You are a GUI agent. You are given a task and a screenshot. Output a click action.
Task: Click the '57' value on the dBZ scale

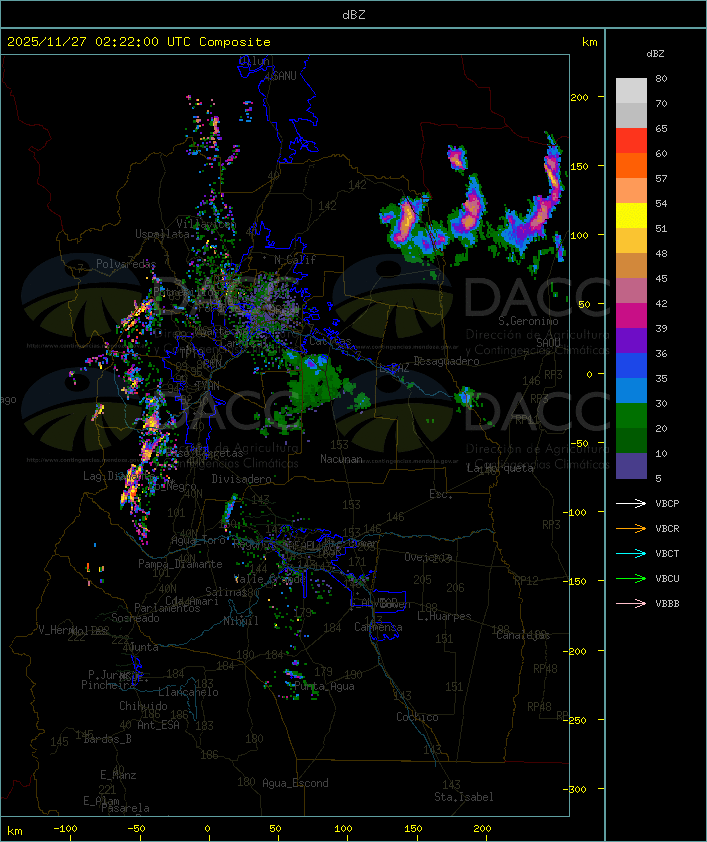point(661,179)
